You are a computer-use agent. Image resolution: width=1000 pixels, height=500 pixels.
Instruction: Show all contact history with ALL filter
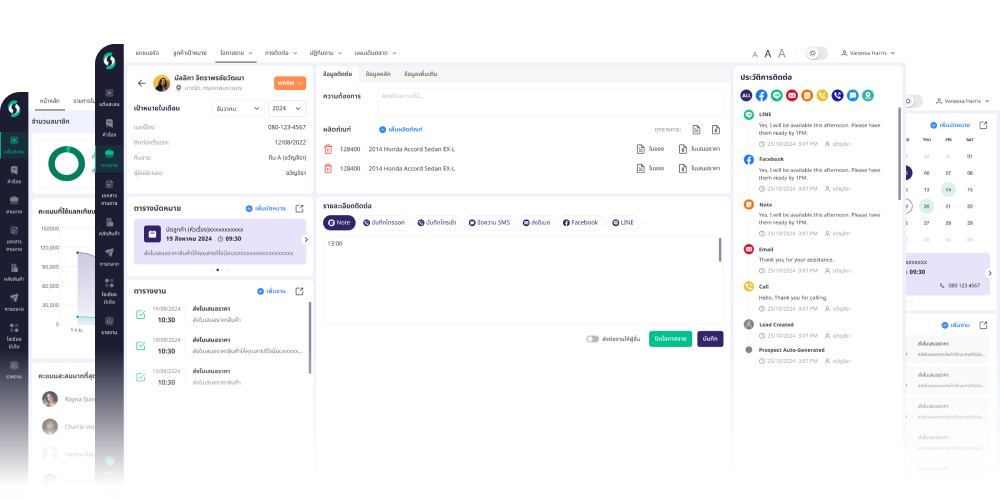(746, 95)
